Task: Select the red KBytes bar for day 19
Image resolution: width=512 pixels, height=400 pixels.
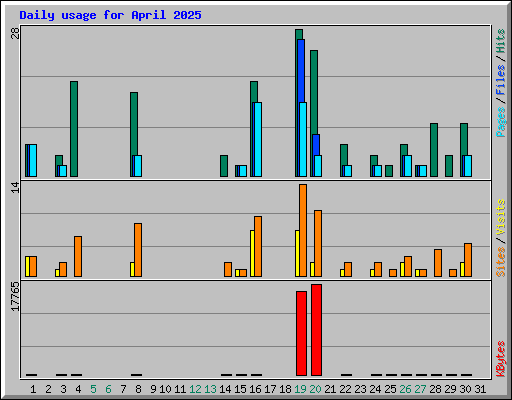Action: (301, 333)
